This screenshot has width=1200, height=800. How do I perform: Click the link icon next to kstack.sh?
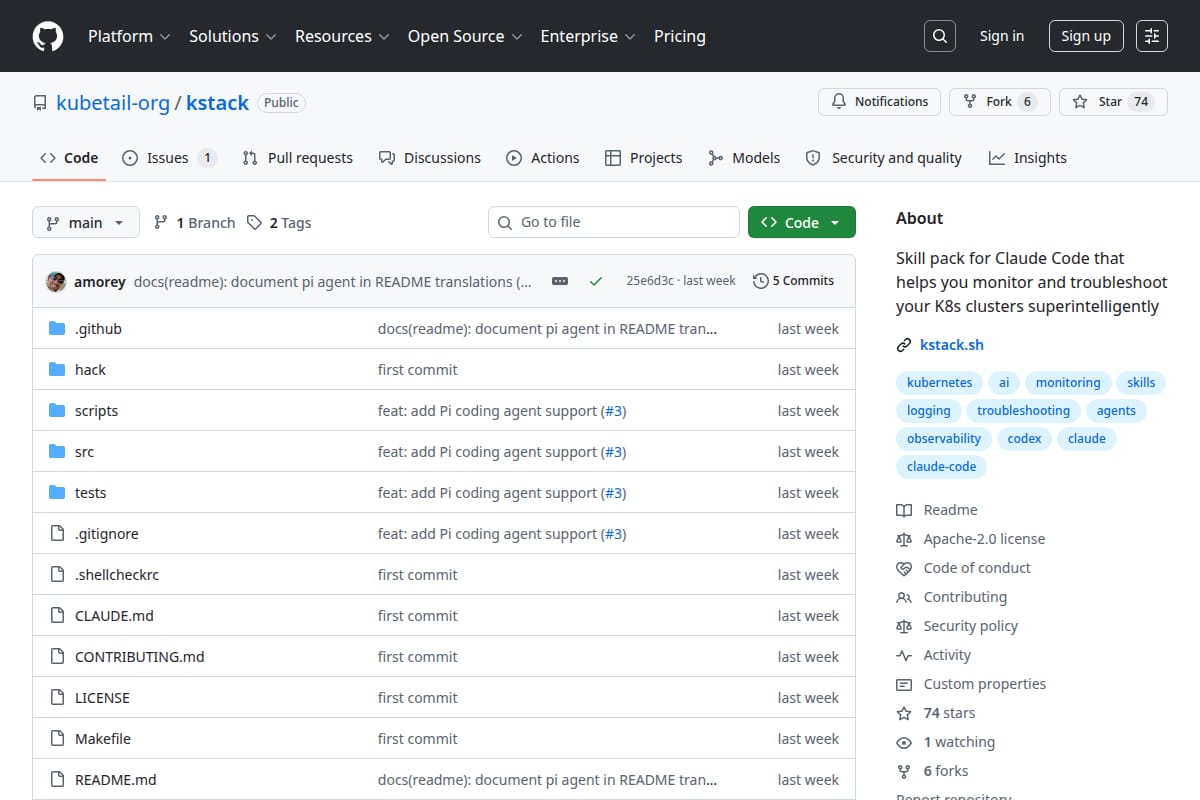tap(904, 345)
